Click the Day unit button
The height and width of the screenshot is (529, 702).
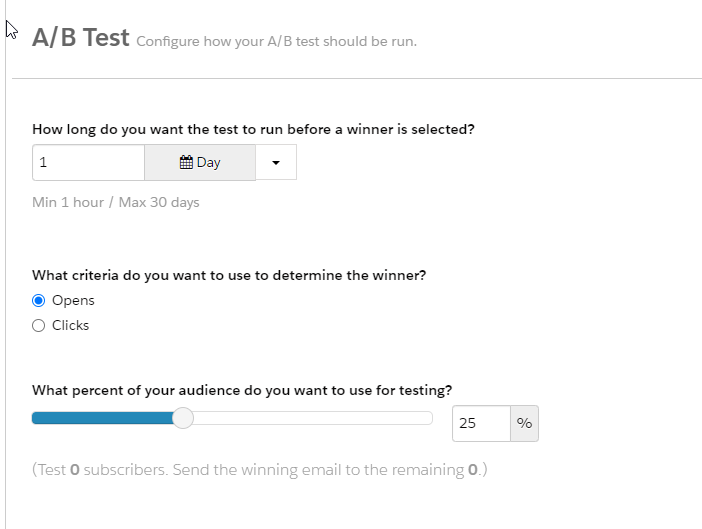(x=200, y=163)
